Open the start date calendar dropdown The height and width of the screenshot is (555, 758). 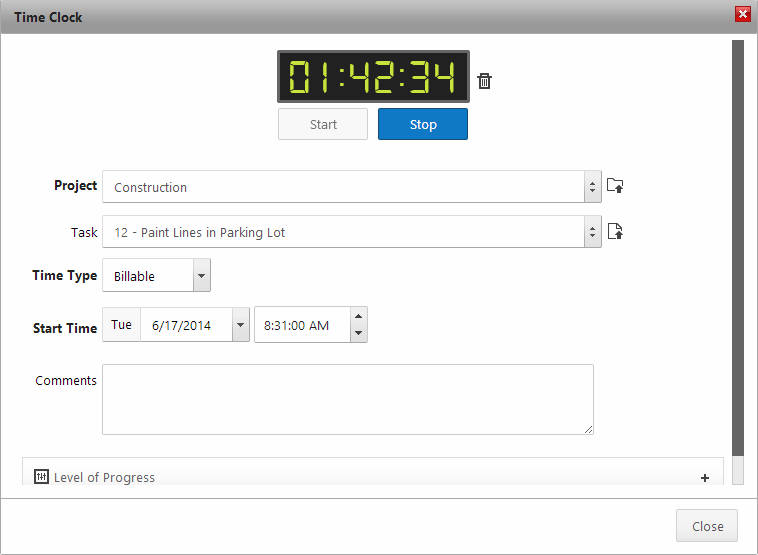pos(240,325)
